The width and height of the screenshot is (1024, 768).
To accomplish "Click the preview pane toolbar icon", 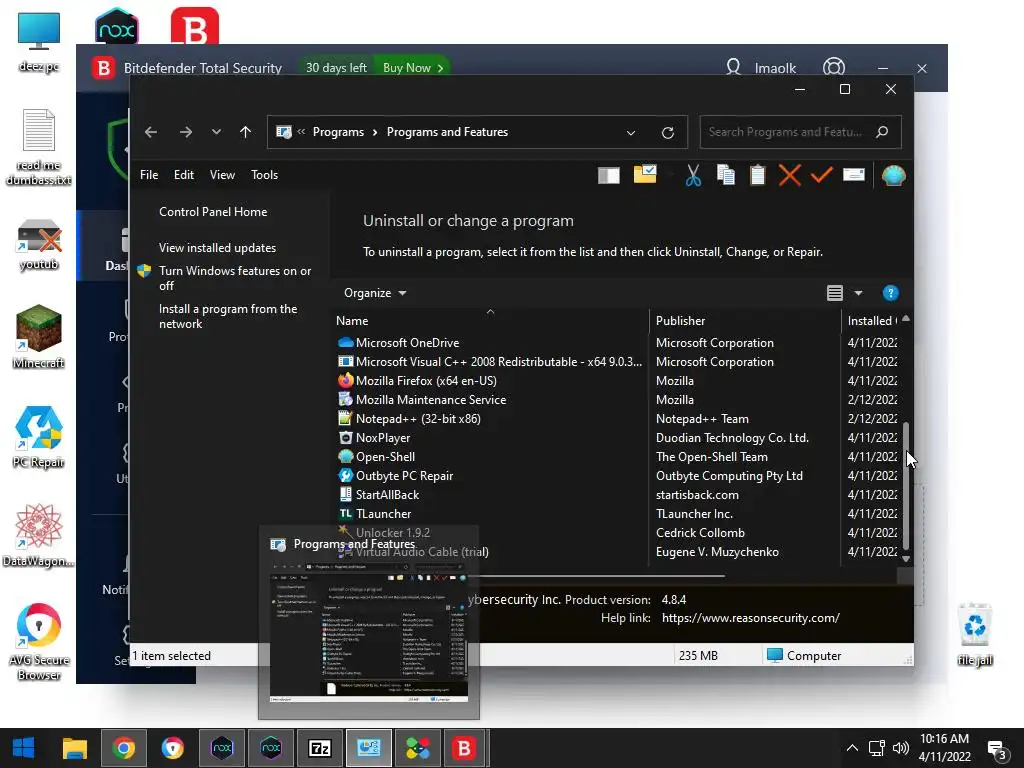I will click(608, 175).
